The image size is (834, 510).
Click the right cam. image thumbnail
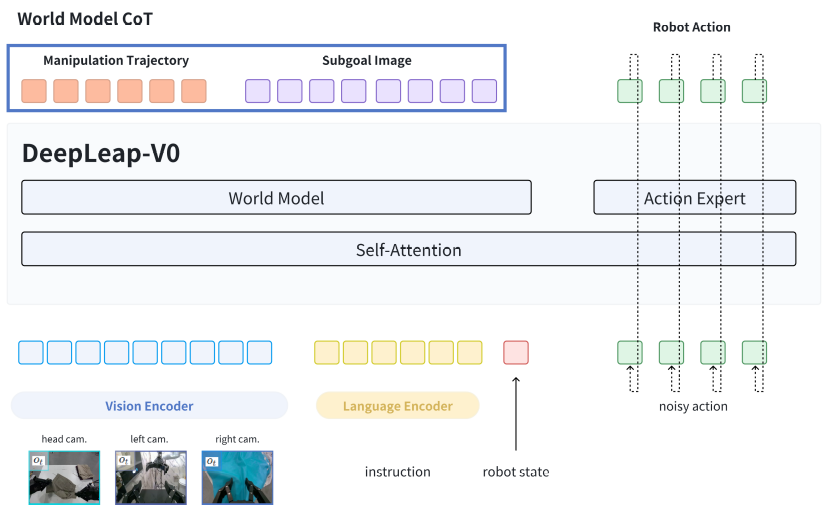(x=237, y=477)
